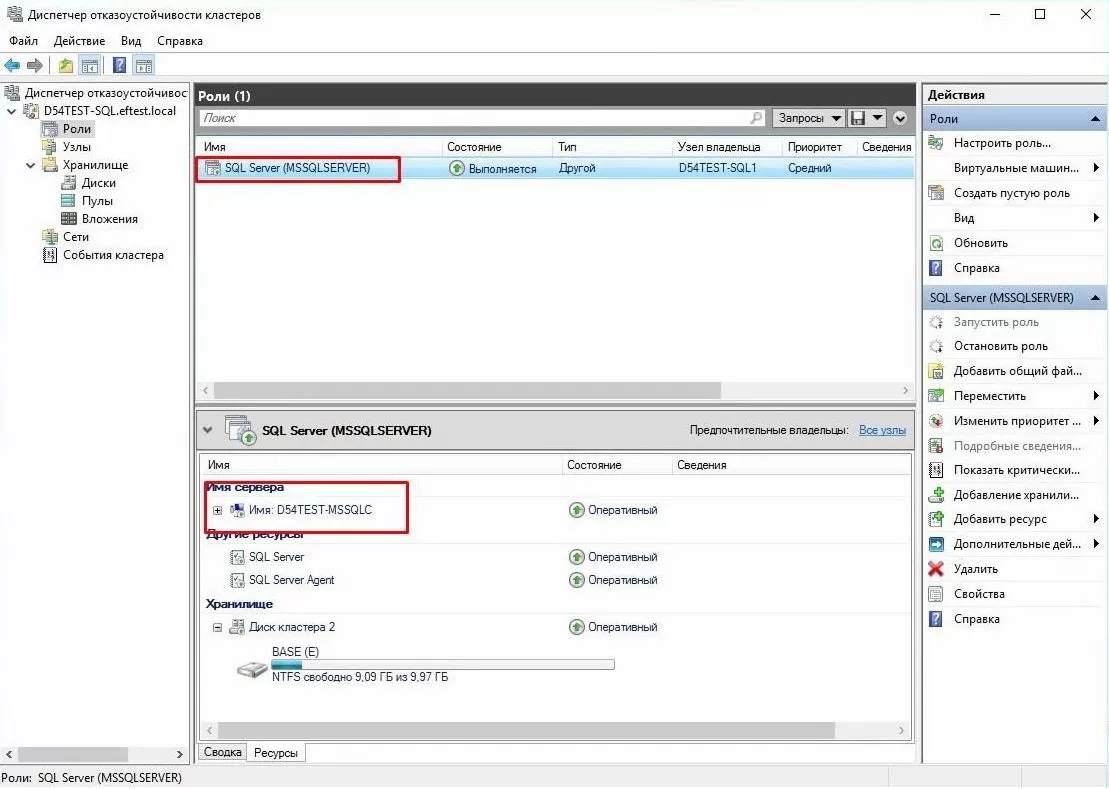Image resolution: width=1109 pixels, height=789 pixels.
Task: Click the Back arrow toolbar icon
Action: 12,66
